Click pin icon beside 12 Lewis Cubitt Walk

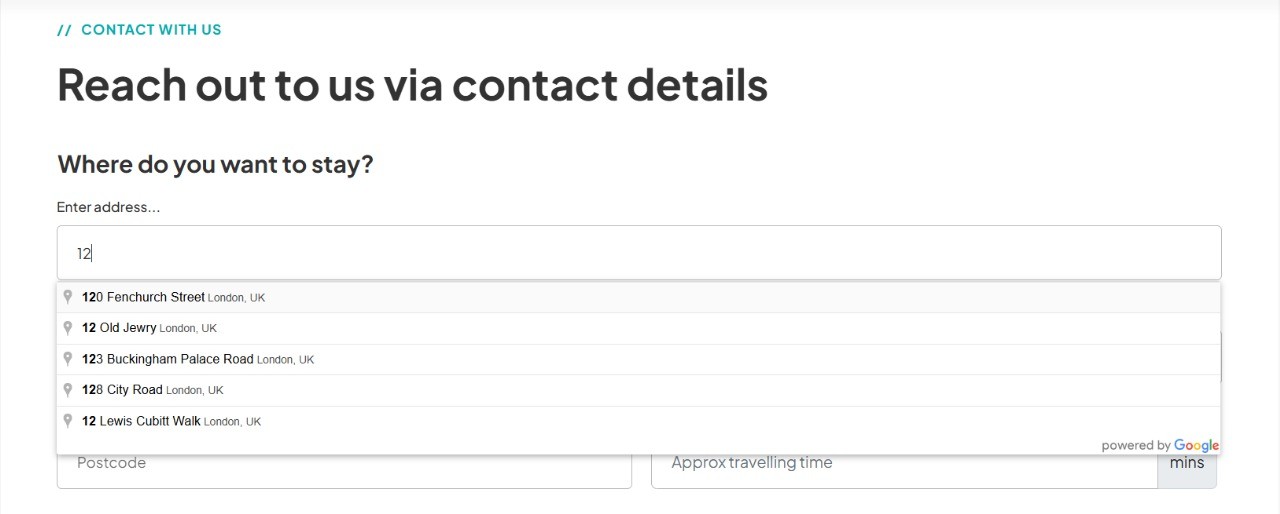(68, 421)
